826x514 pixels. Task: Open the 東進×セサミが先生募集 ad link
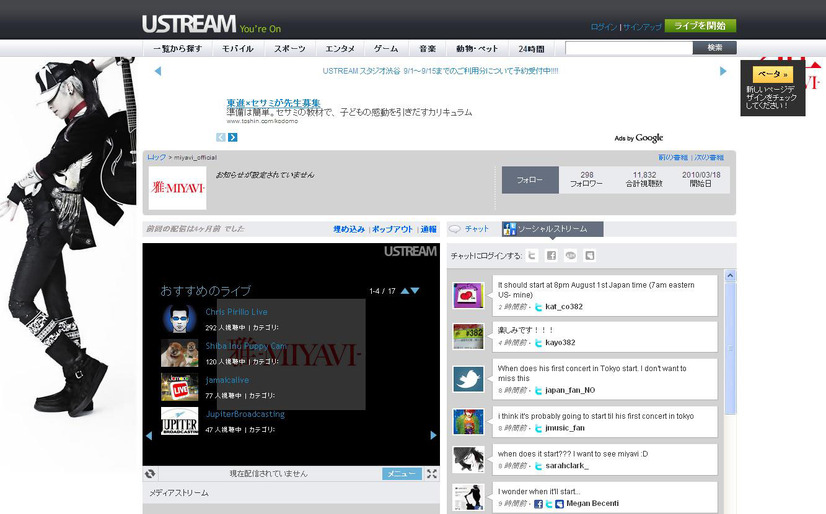click(x=273, y=103)
